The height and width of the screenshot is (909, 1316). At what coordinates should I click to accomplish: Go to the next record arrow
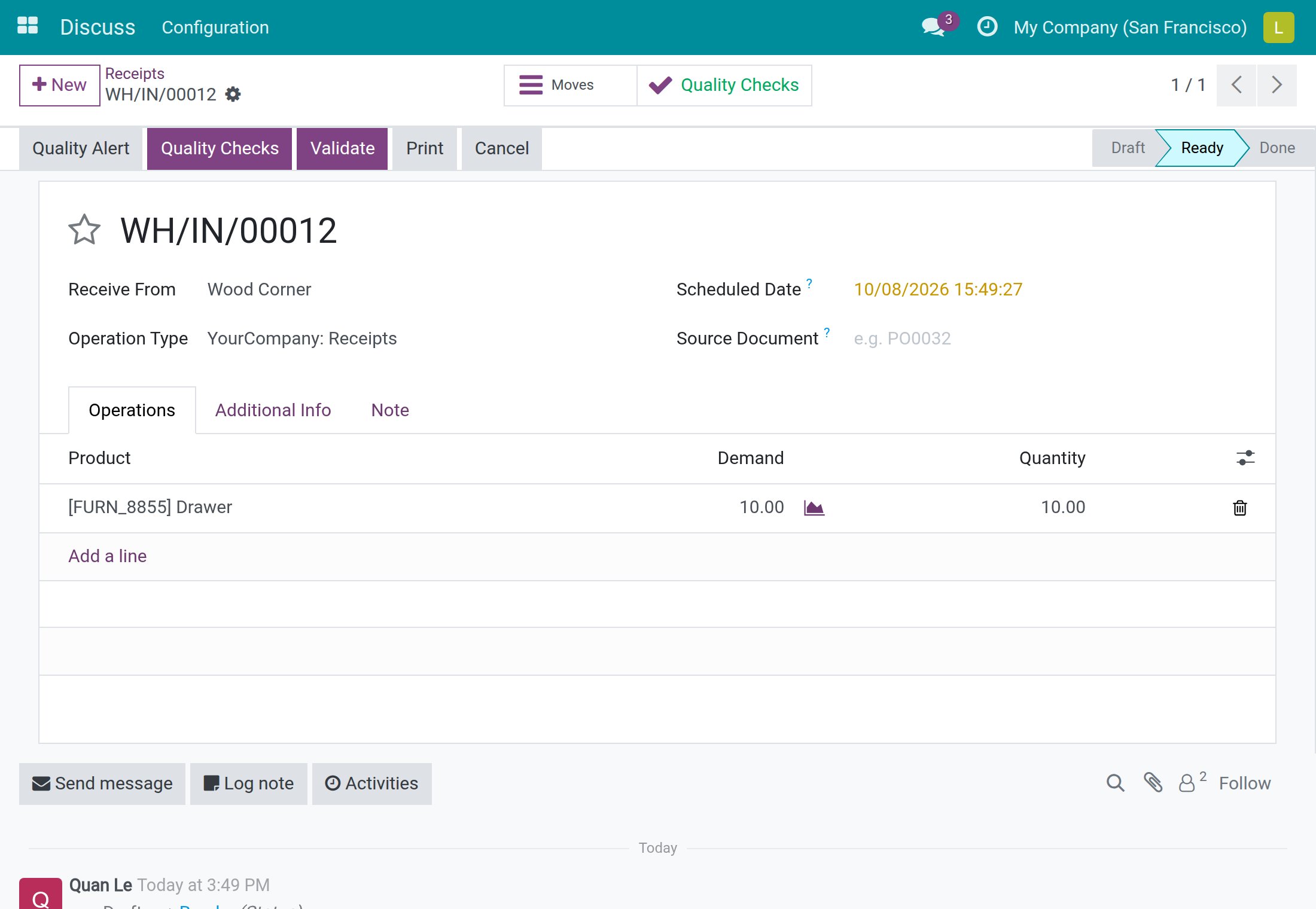[1277, 85]
